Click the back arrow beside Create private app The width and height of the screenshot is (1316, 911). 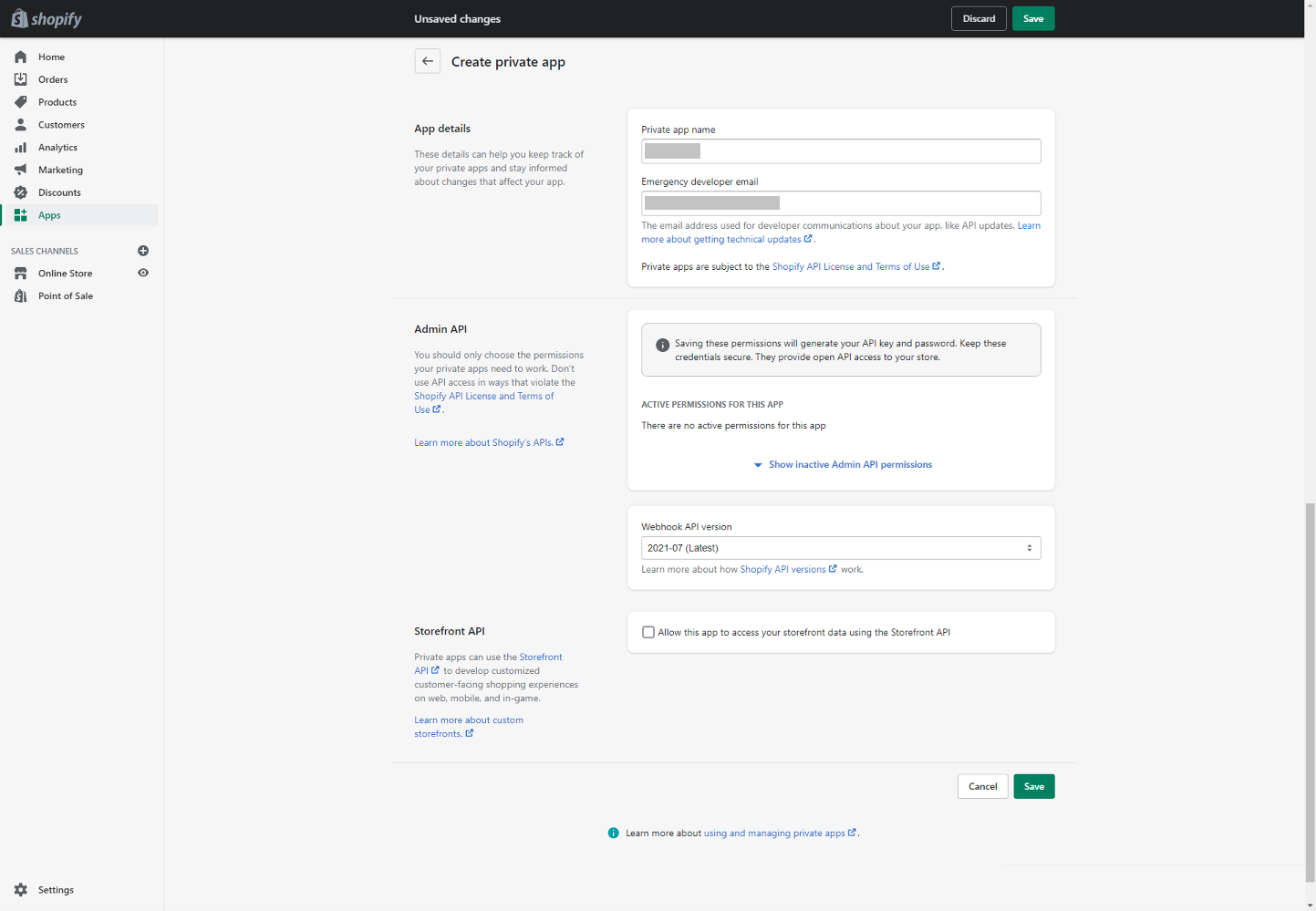coord(428,61)
